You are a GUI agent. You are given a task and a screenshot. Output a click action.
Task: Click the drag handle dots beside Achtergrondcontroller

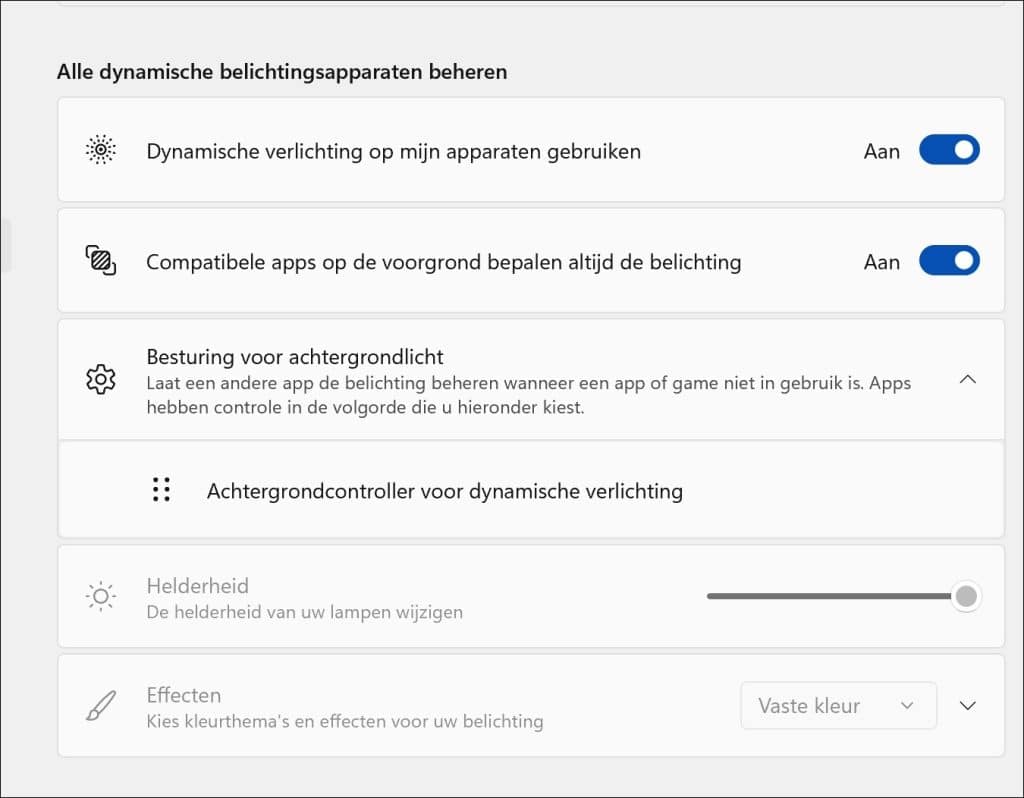click(161, 490)
